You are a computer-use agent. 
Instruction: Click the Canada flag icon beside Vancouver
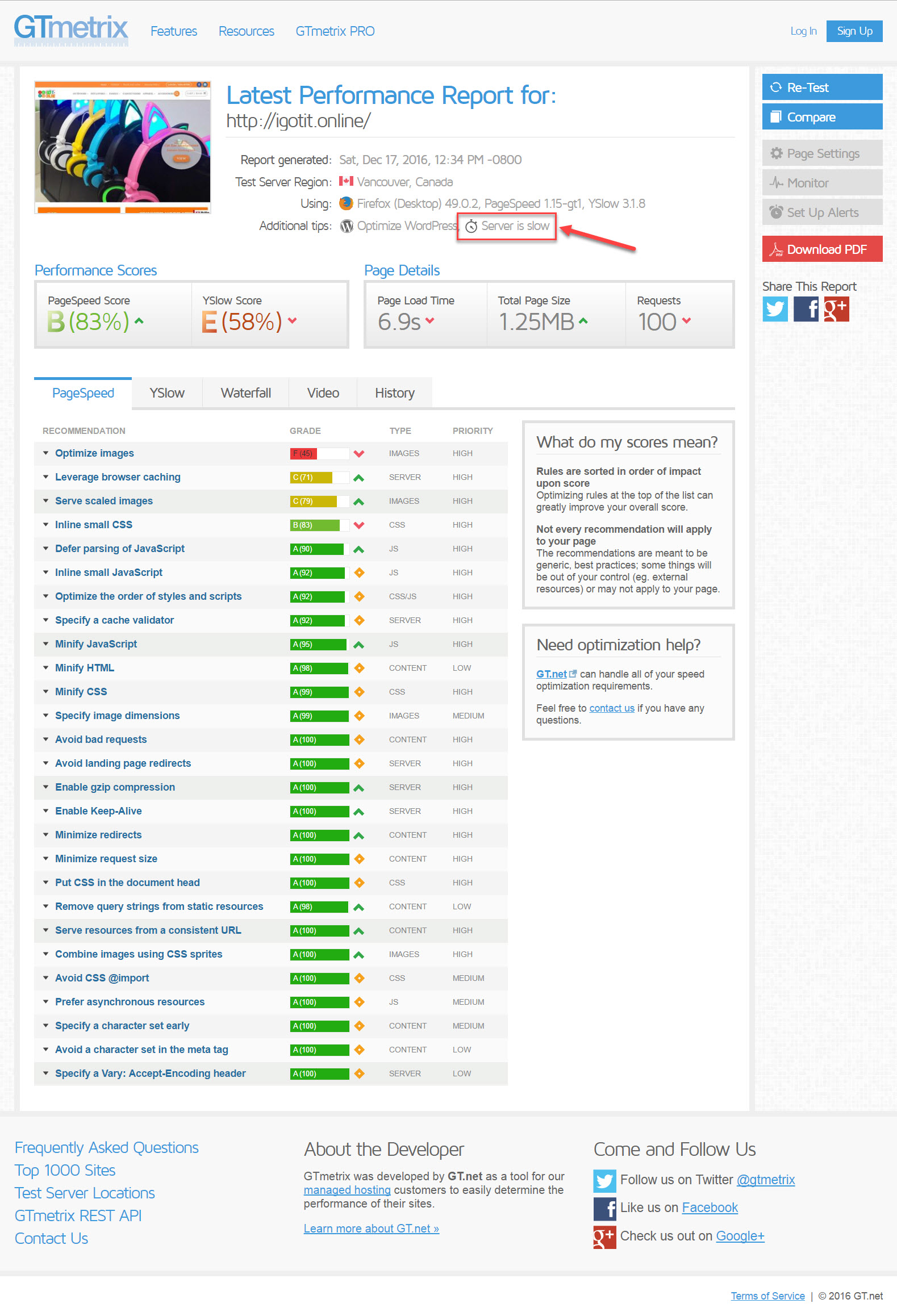click(x=346, y=181)
